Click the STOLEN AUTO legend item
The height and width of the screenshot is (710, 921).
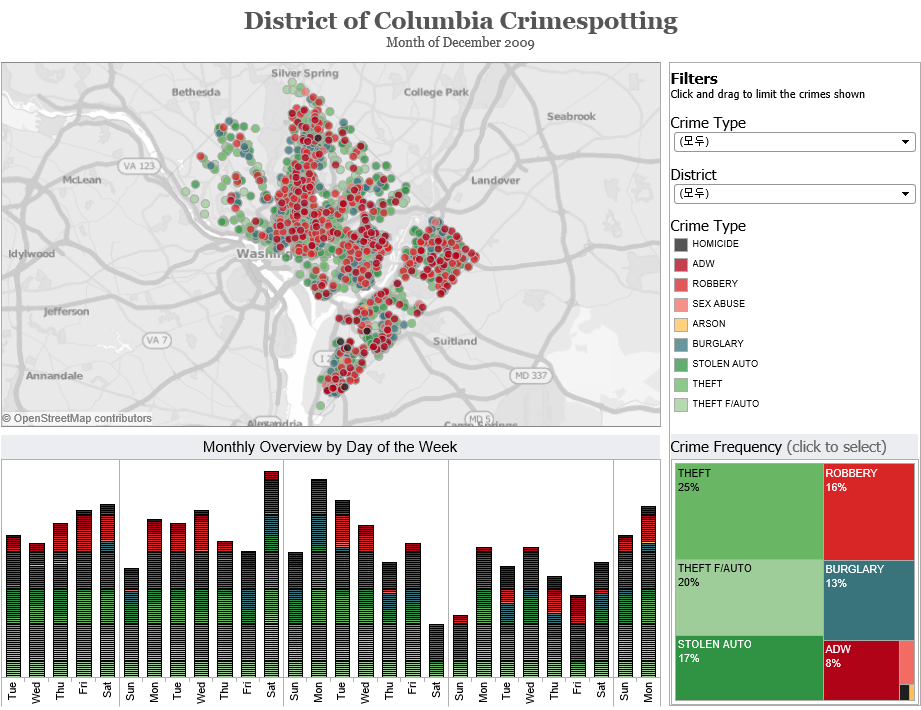(723, 364)
